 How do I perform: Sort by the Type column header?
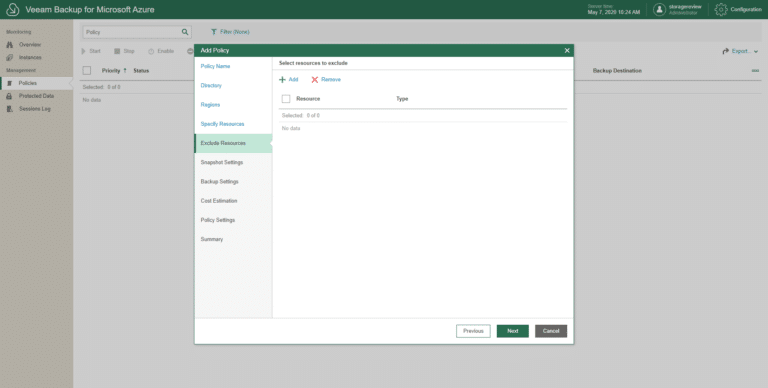[x=402, y=99]
